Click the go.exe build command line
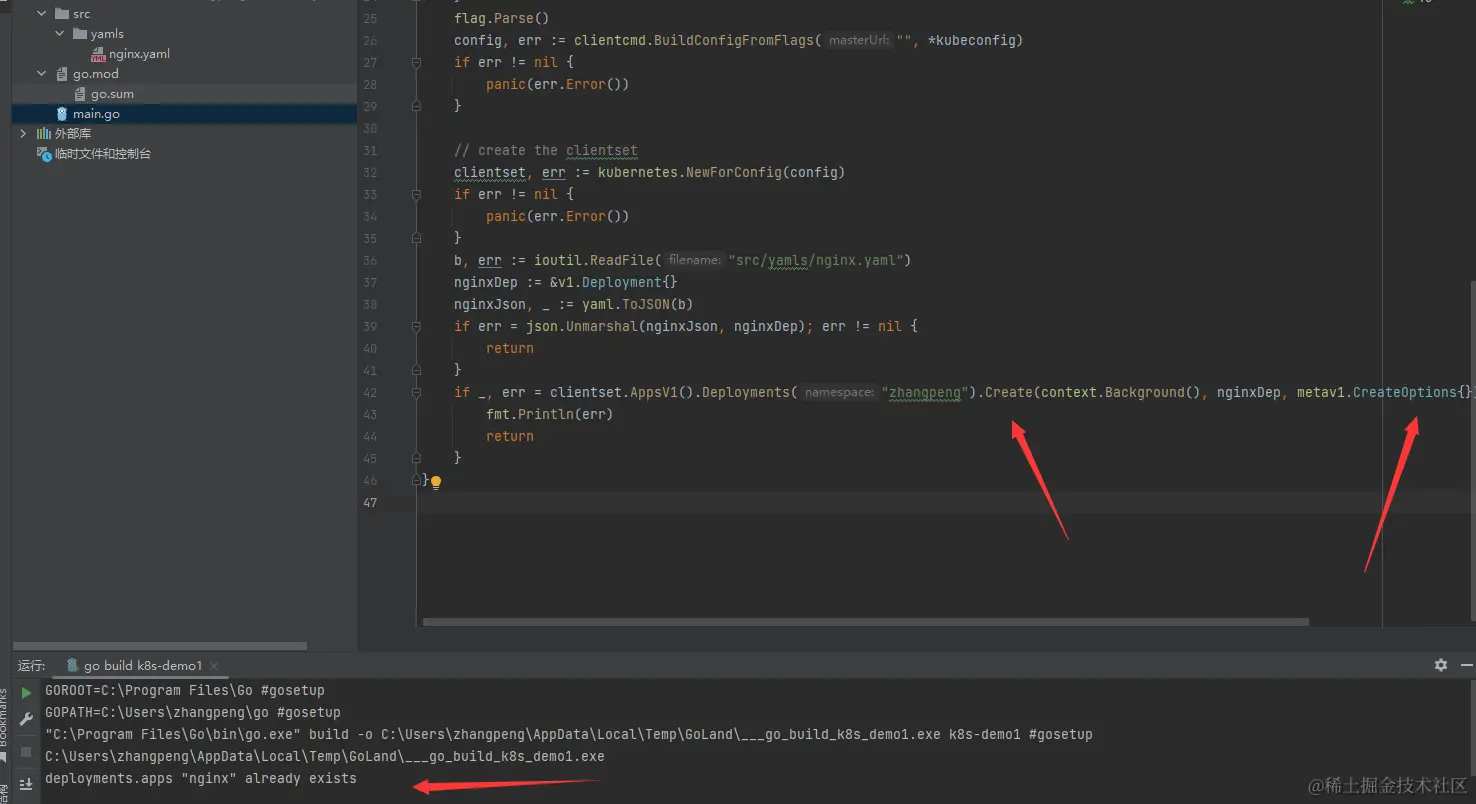Viewport: 1476px width, 804px height. point(569,735)
